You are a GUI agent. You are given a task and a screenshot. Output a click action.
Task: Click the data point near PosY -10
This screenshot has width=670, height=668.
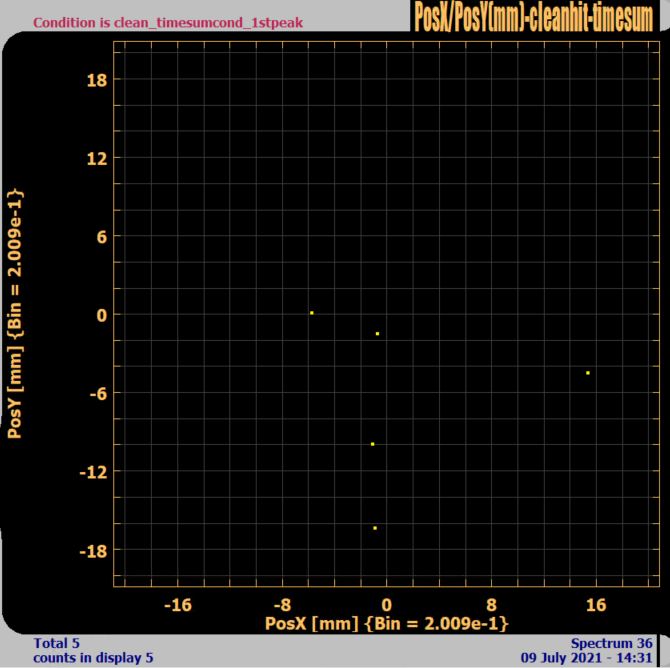tap(373, 444)
